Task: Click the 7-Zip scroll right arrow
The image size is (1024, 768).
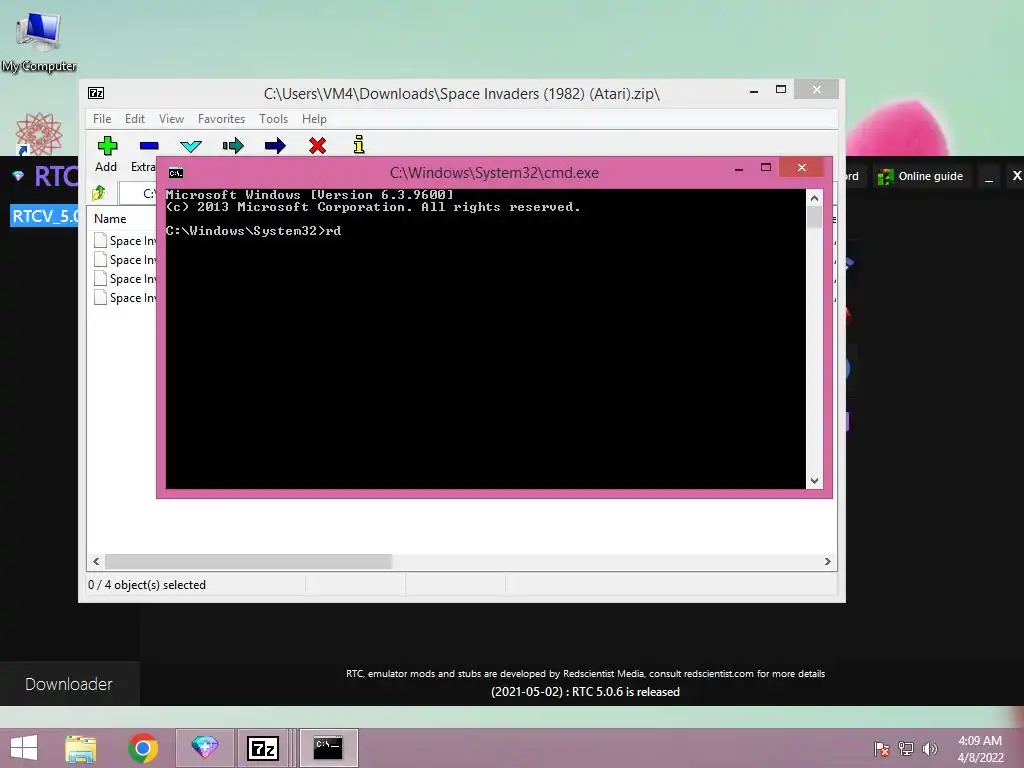Action: [827, 562]
